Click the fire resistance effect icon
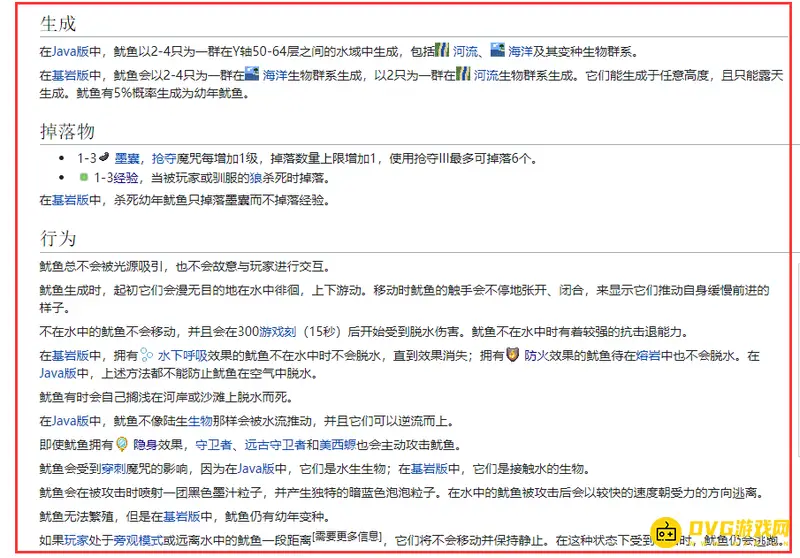Image resolution: width=800 pixels, height=558 pixels. coord(512,354)
